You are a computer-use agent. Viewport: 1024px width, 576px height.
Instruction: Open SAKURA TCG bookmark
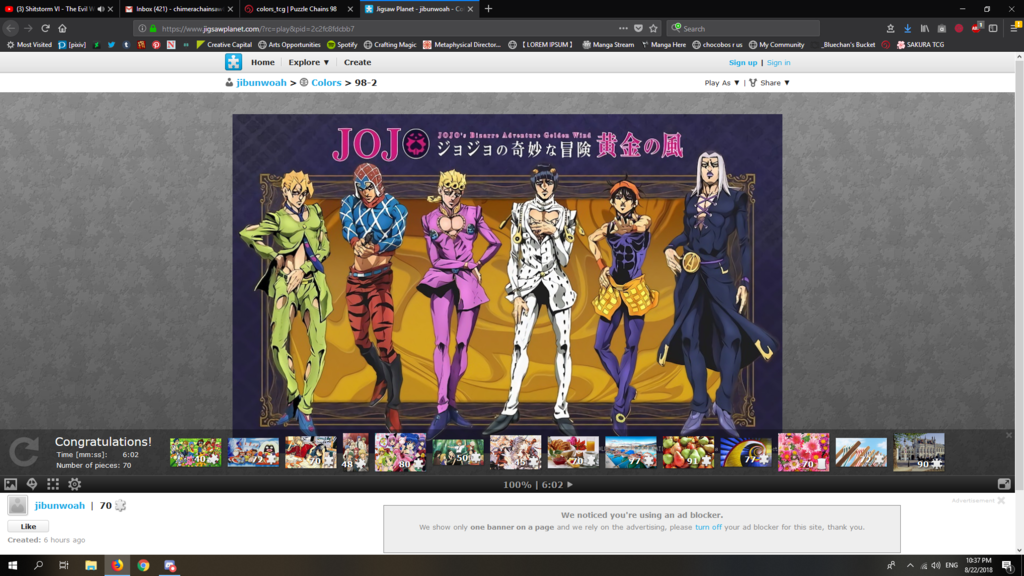click(920, 44)
